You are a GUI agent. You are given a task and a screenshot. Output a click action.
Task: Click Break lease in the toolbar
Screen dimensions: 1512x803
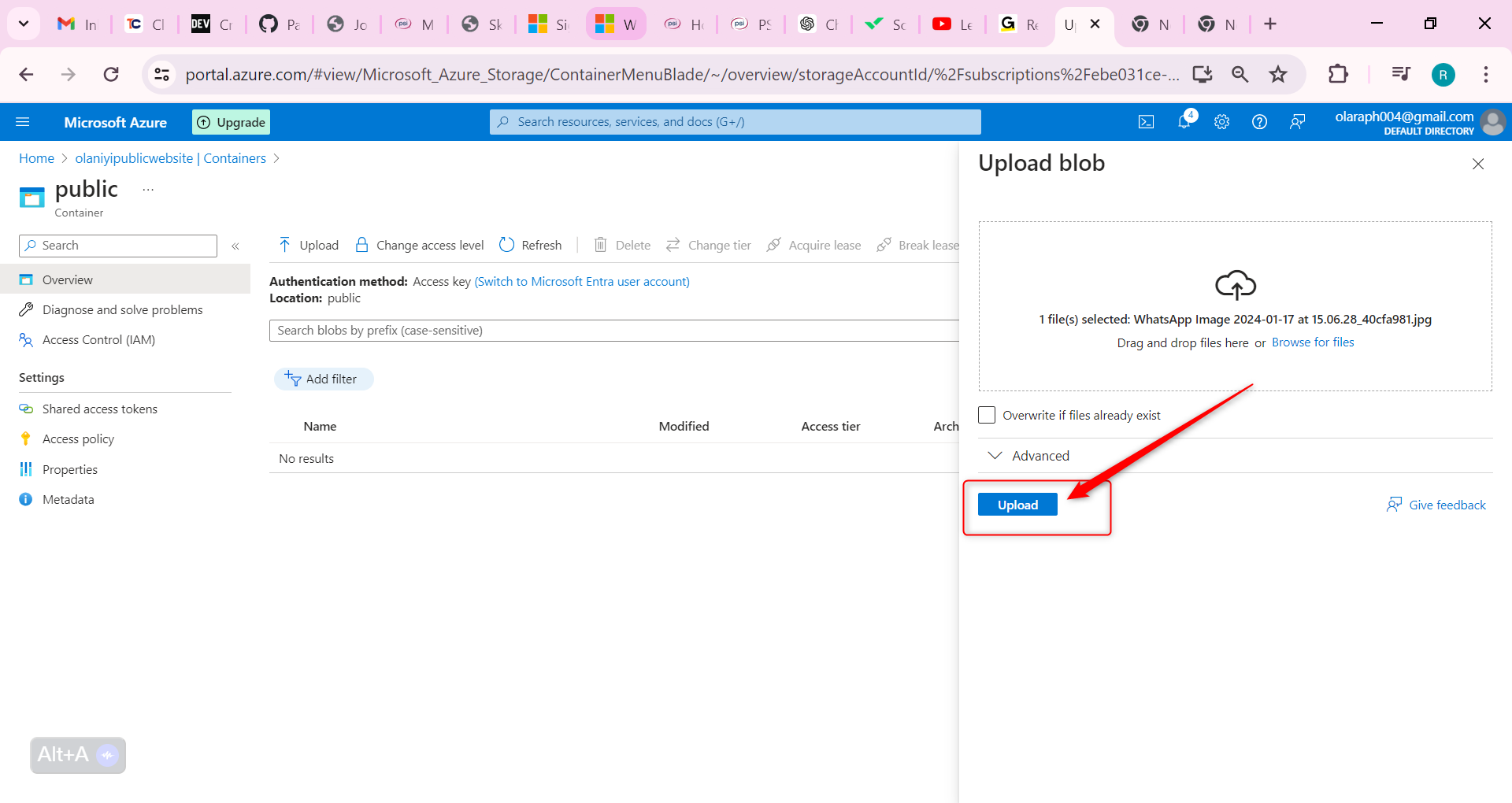tap(918, 245)
